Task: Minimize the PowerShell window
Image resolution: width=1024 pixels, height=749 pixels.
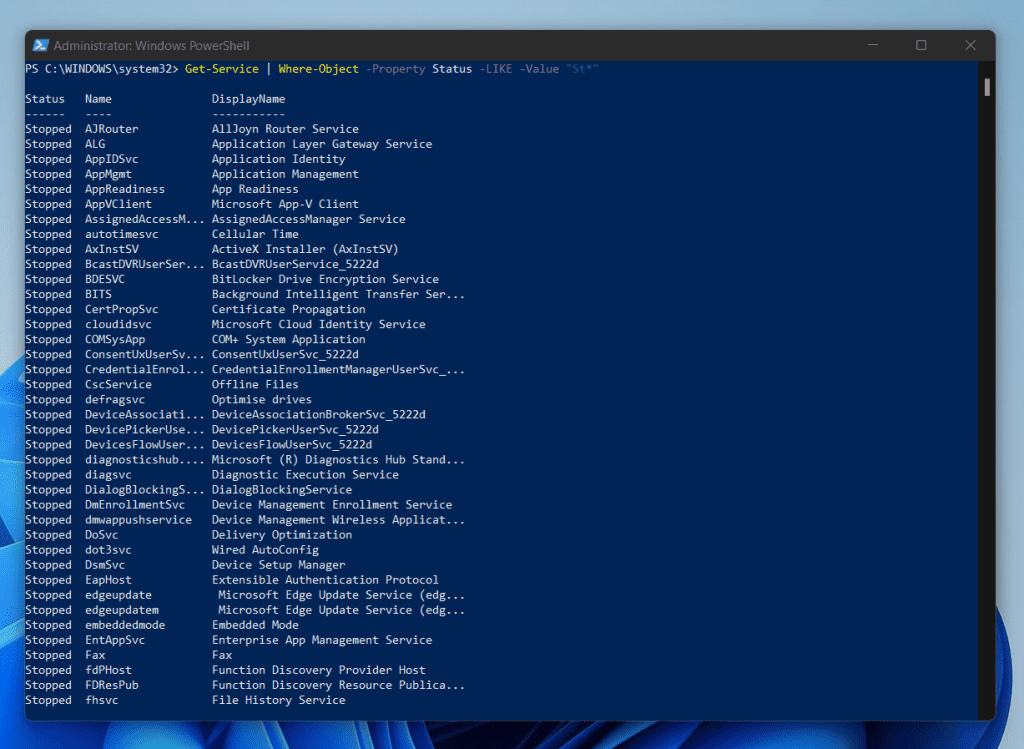Action: [x=872, y=45]
